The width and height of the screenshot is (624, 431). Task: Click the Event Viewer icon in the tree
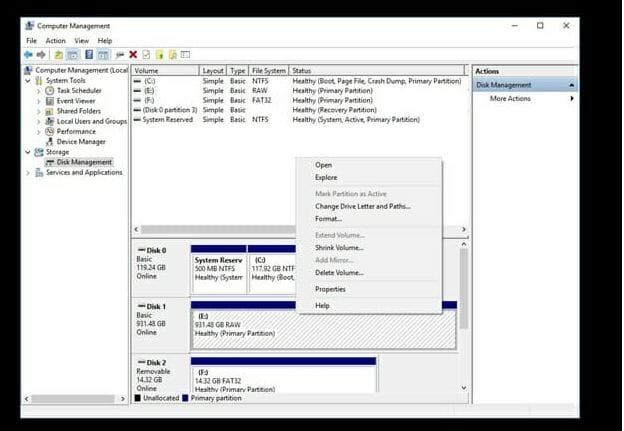pyautogui.click(x=49, y=101)
